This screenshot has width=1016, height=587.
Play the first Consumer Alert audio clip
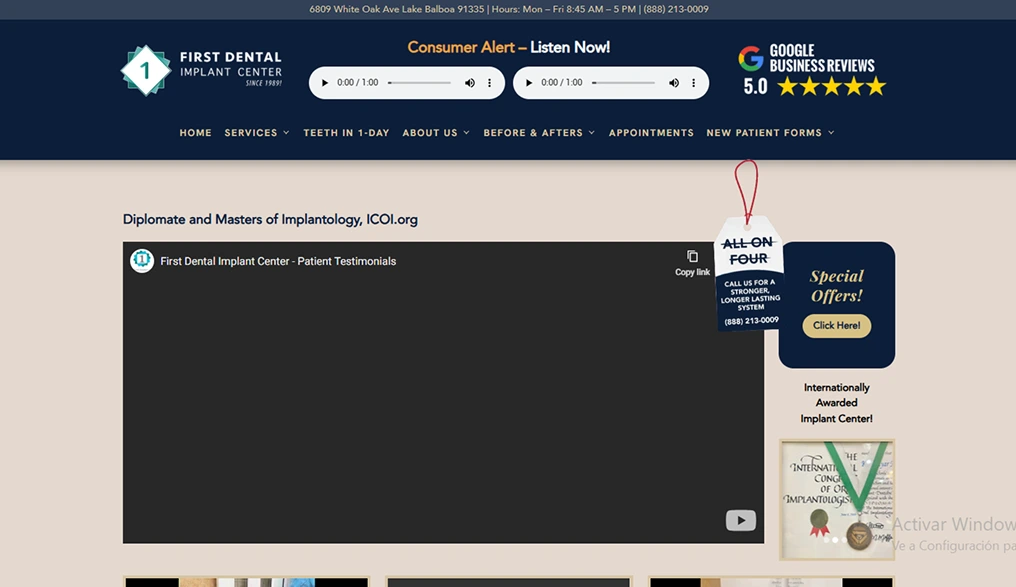[x=325, y=83]
